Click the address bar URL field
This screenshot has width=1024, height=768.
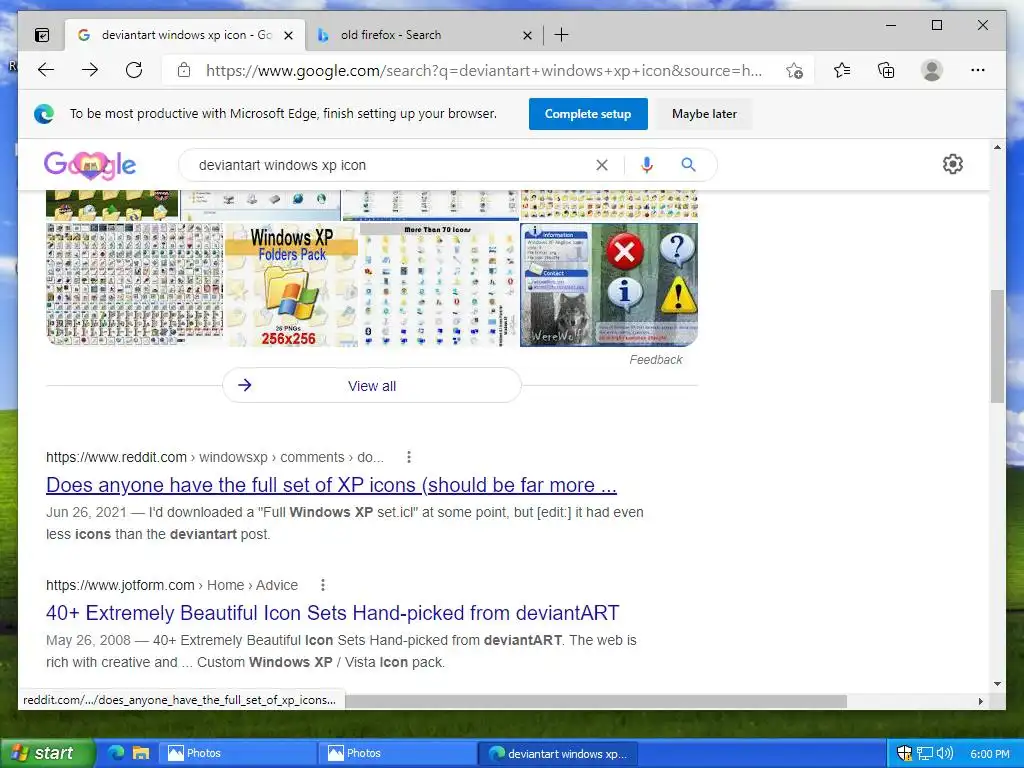[483, 71]
